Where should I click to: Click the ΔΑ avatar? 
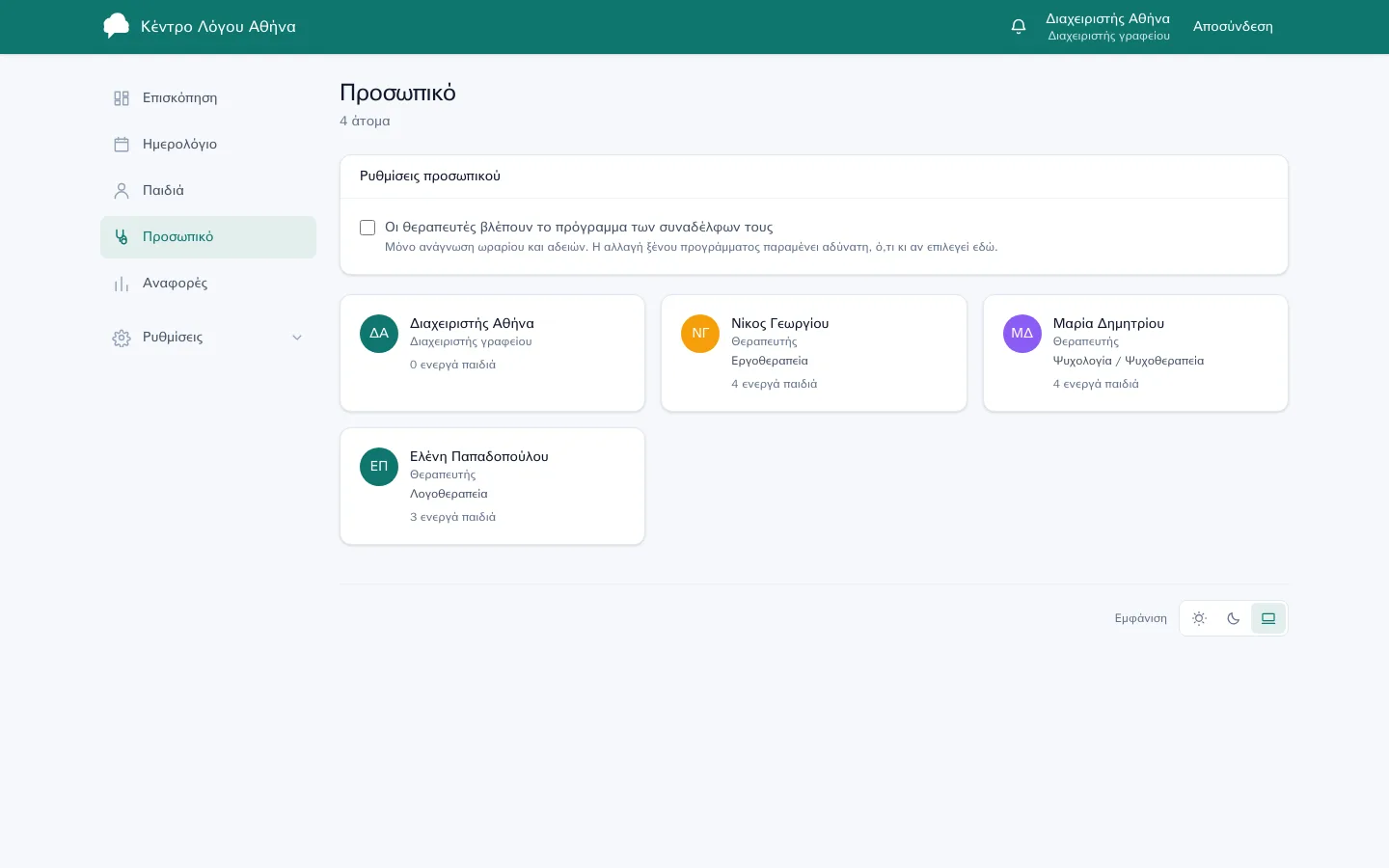(379, 334)
